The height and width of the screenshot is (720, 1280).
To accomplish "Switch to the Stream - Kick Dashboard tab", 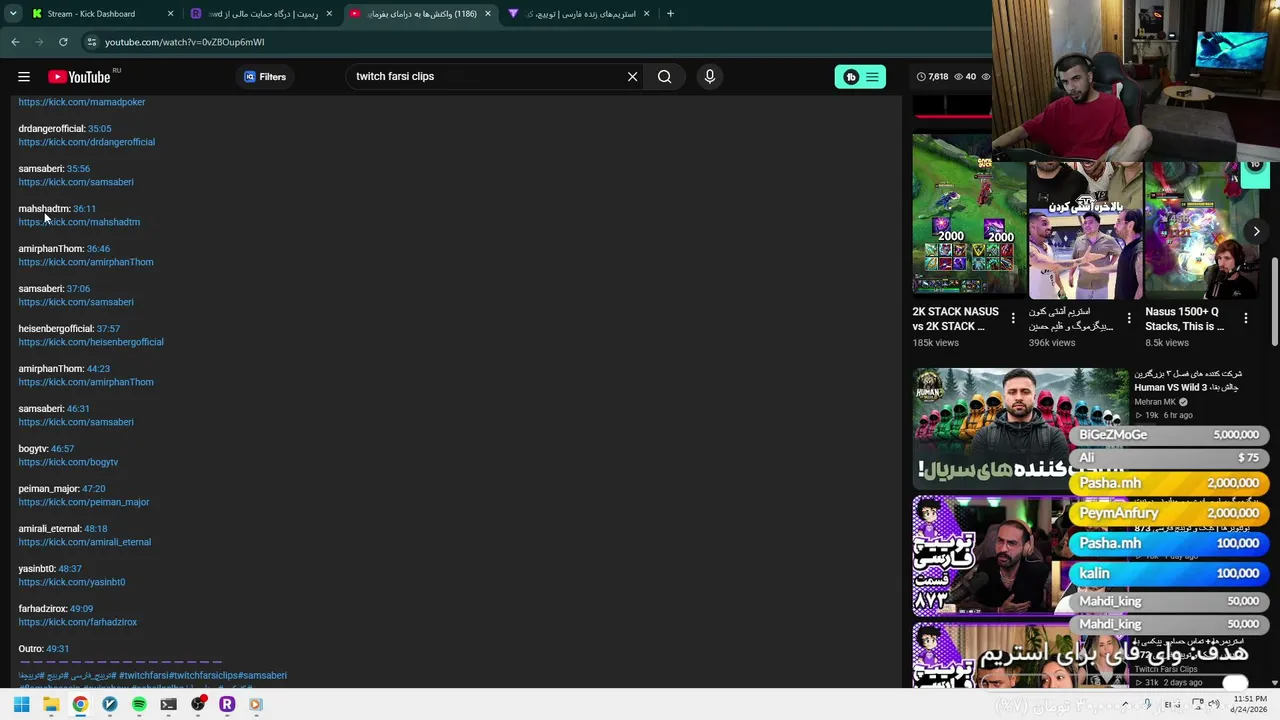I will (x=100, y=14).
